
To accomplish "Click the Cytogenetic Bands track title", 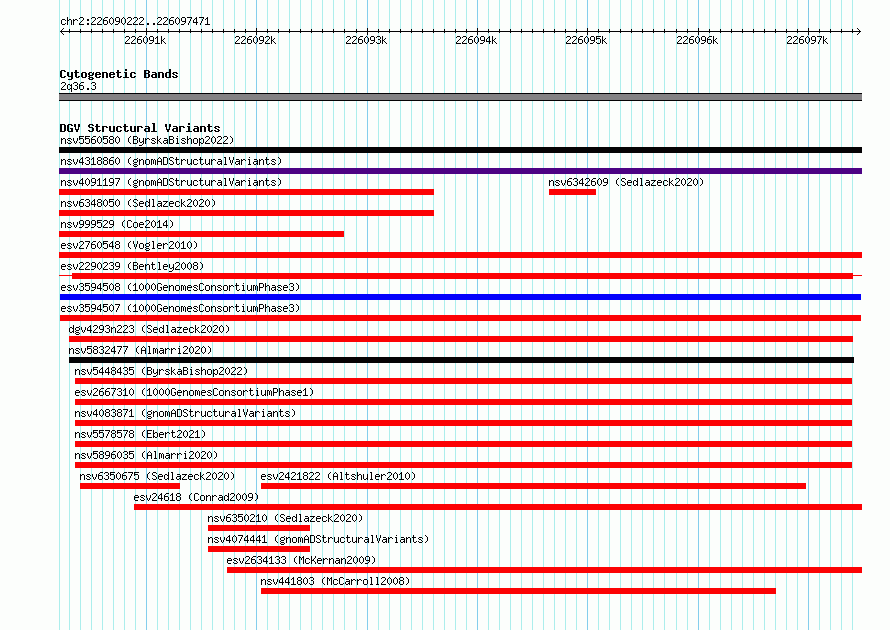I will (x=119, y=74).
